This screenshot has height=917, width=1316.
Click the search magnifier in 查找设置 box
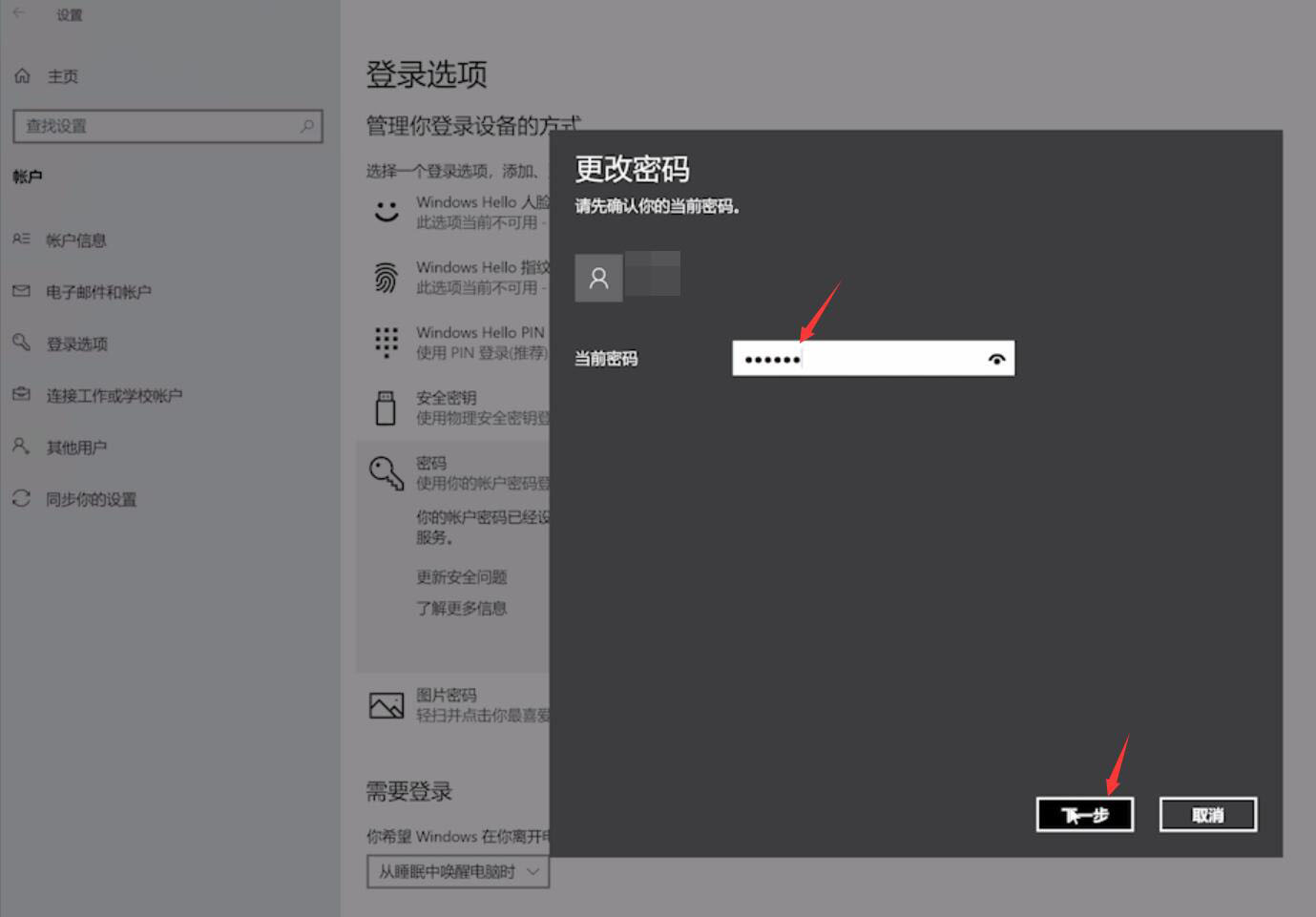(x=306, y=126)
